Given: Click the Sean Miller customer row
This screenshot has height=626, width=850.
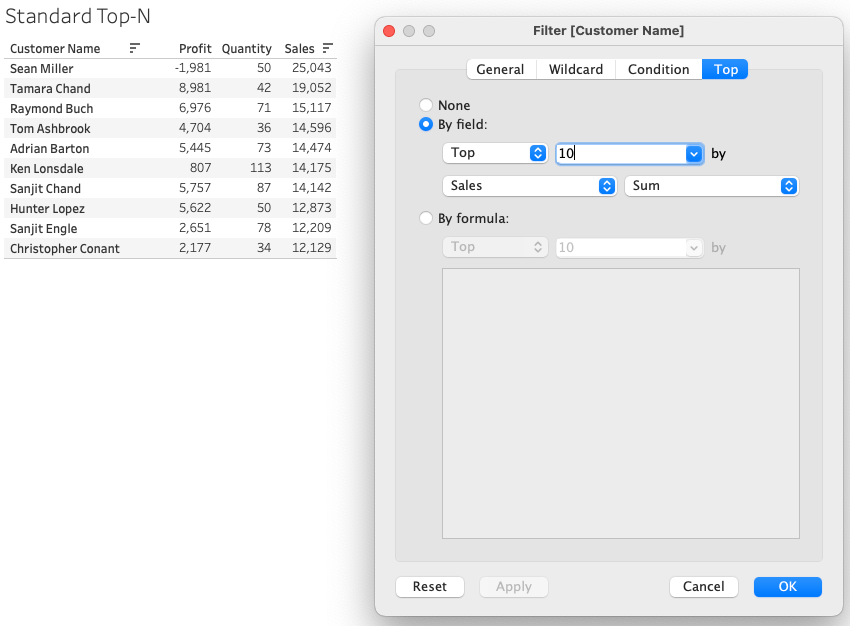Looking at the screenshot, I should click(x=42, y=69).
